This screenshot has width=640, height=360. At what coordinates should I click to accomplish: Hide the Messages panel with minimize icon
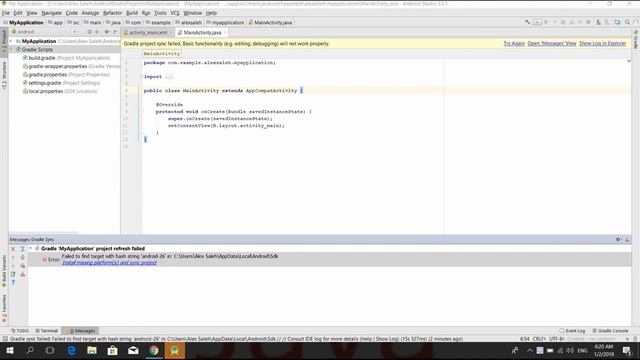point(627,240)
